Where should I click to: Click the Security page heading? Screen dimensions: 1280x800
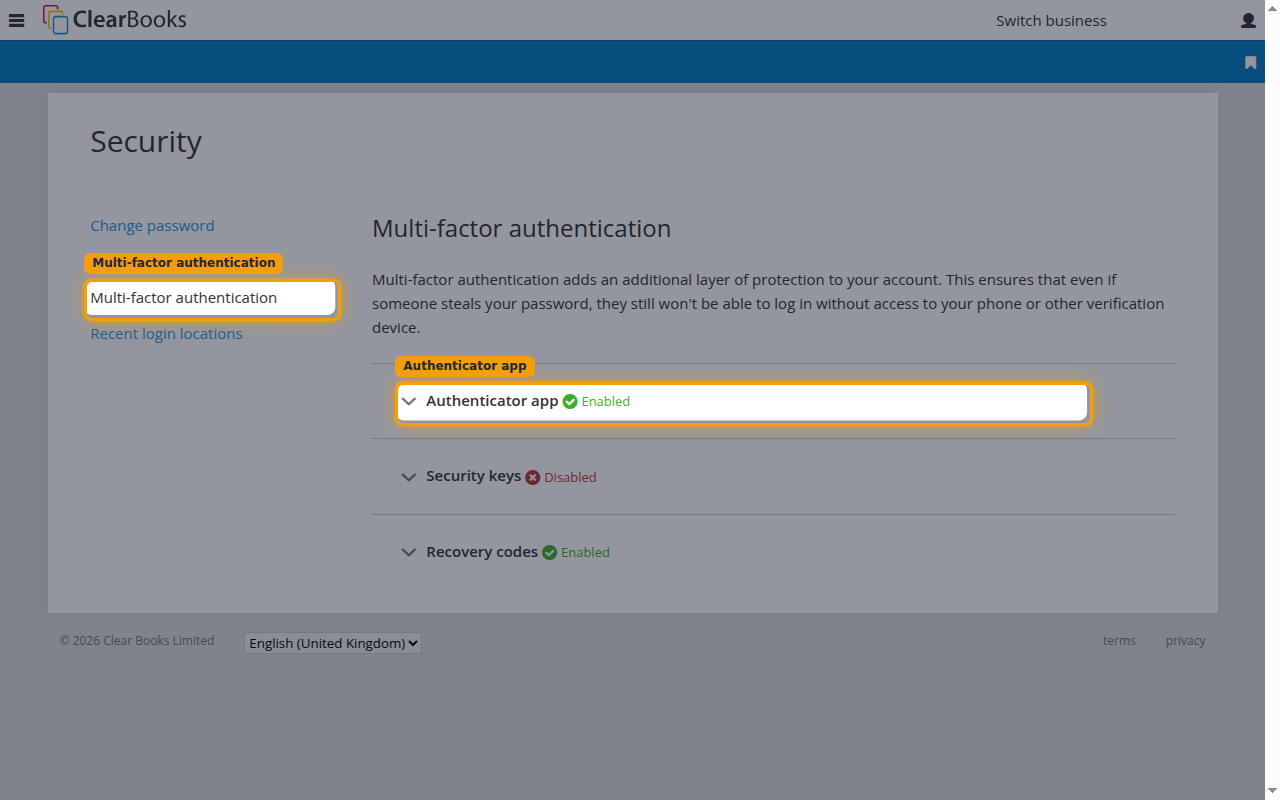pos(146,142)
